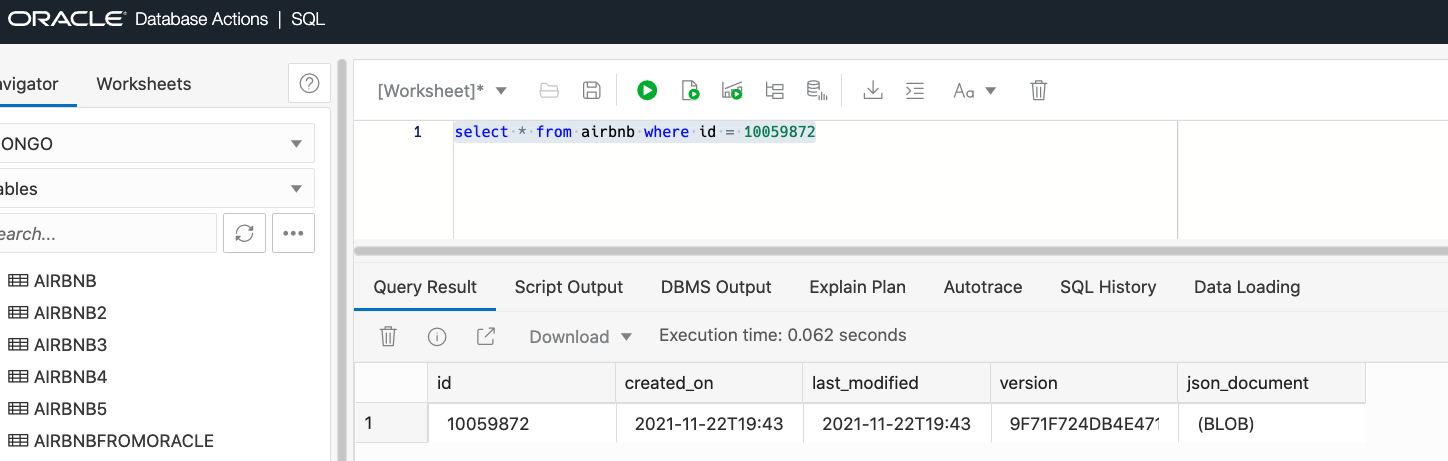Select the Data Loading tab
The image size is (1448, 461).
(x=1247, y=287)
